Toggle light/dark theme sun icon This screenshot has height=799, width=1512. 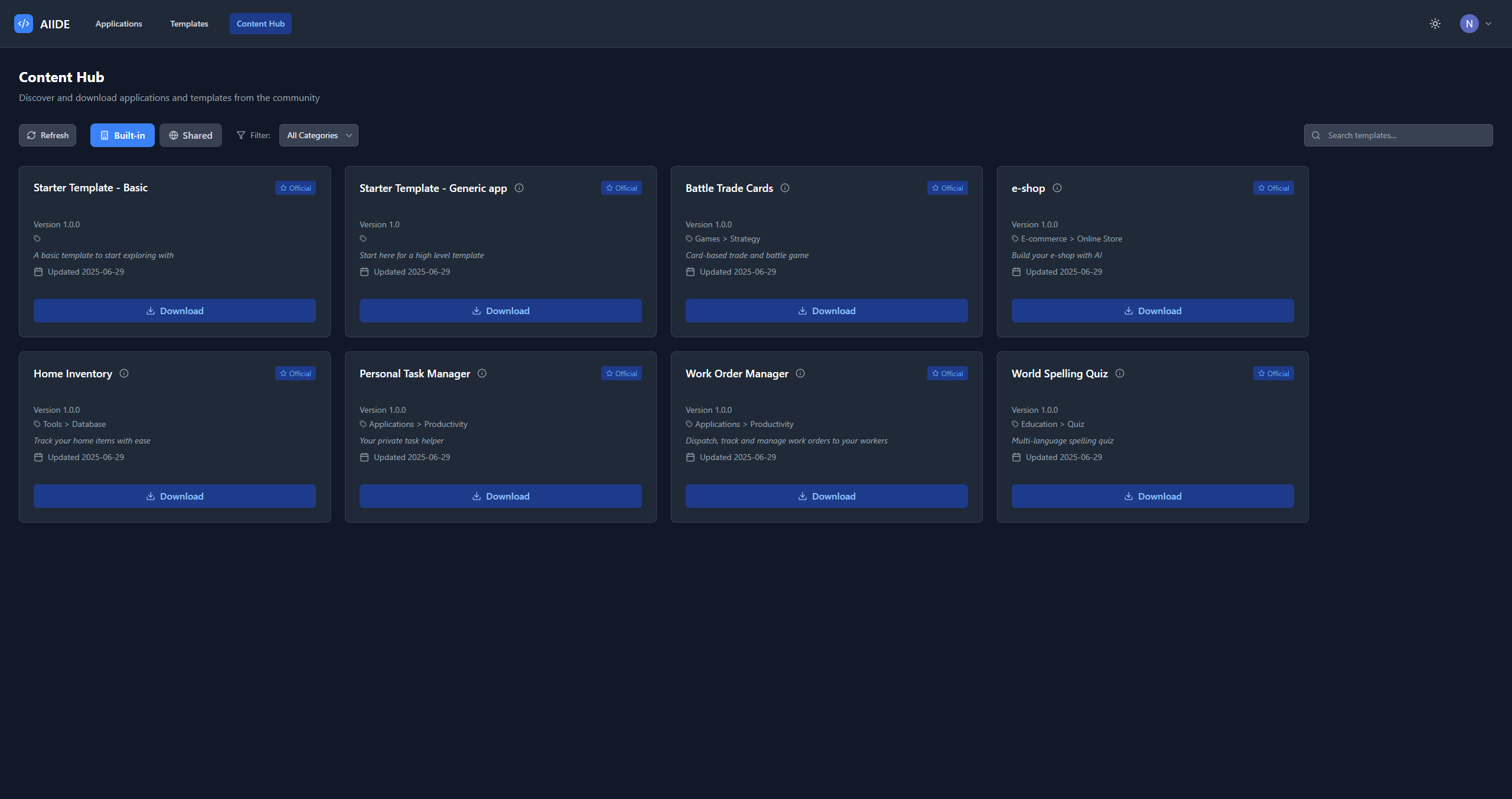(x=1435, y=24)
